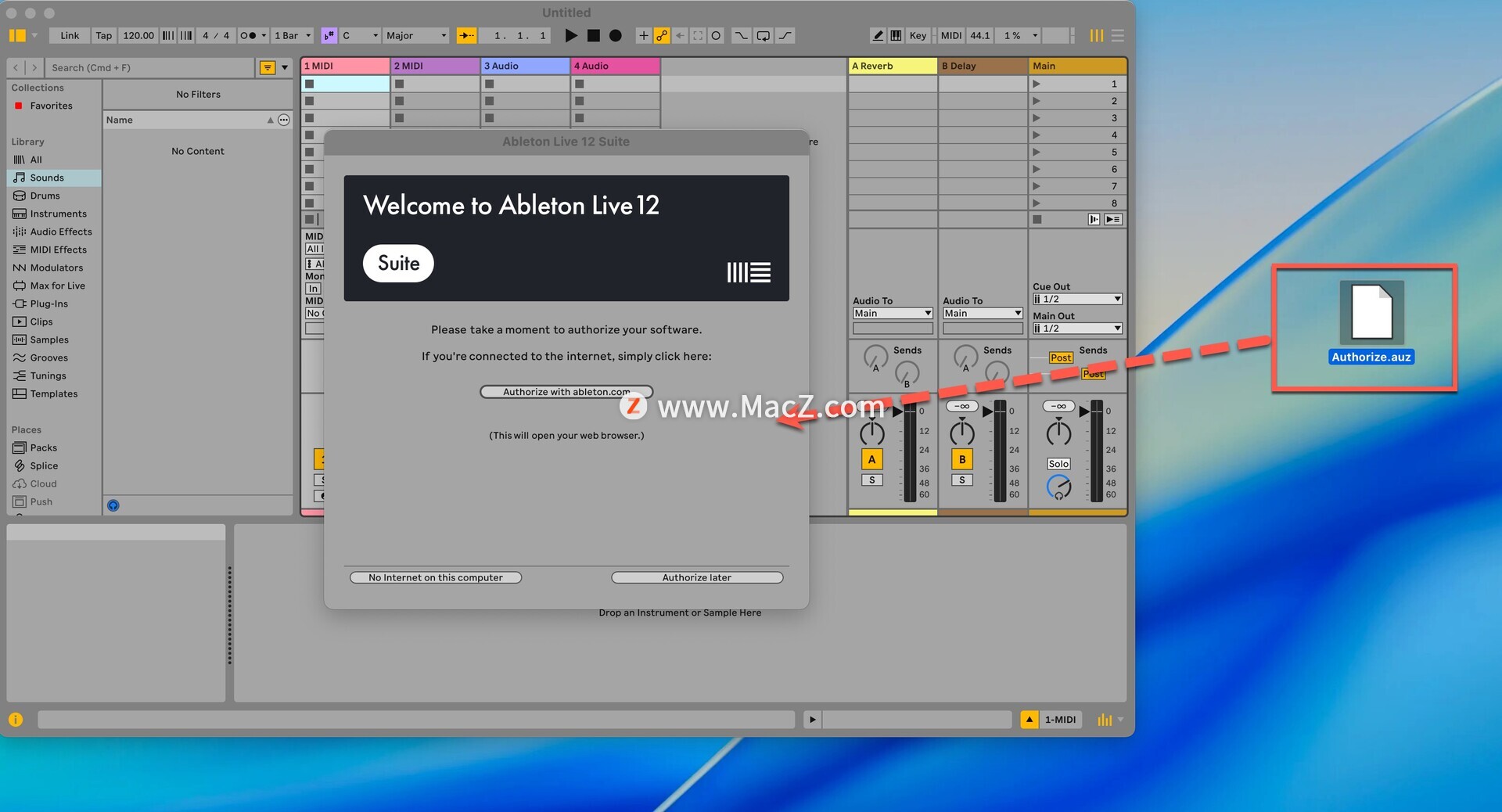The image size is (1502, 812).
Task: Open the Major scale dropdown
Action: tap(416, 35)
